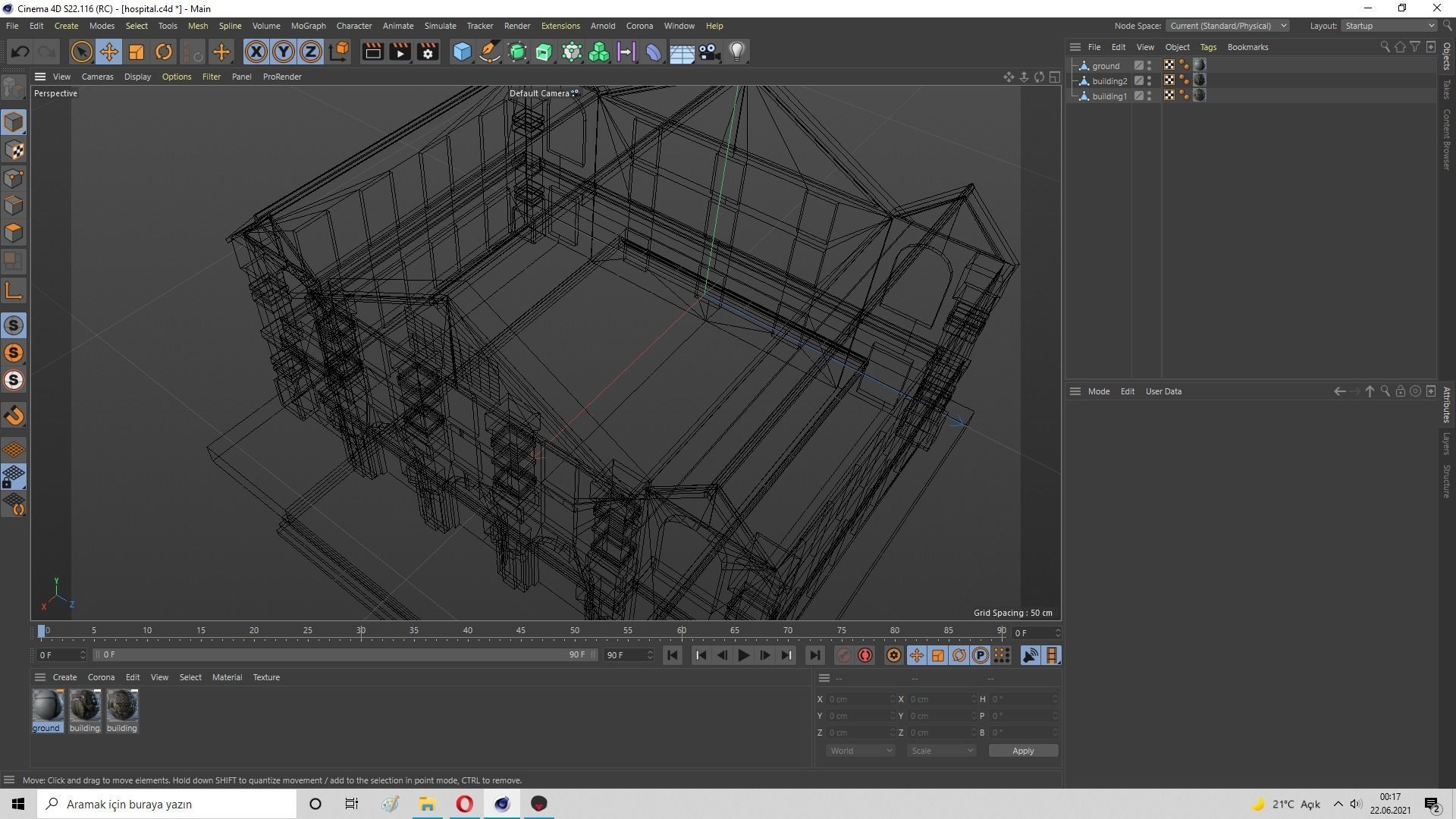Select building2 object in Object Manager

(1109, 81)
